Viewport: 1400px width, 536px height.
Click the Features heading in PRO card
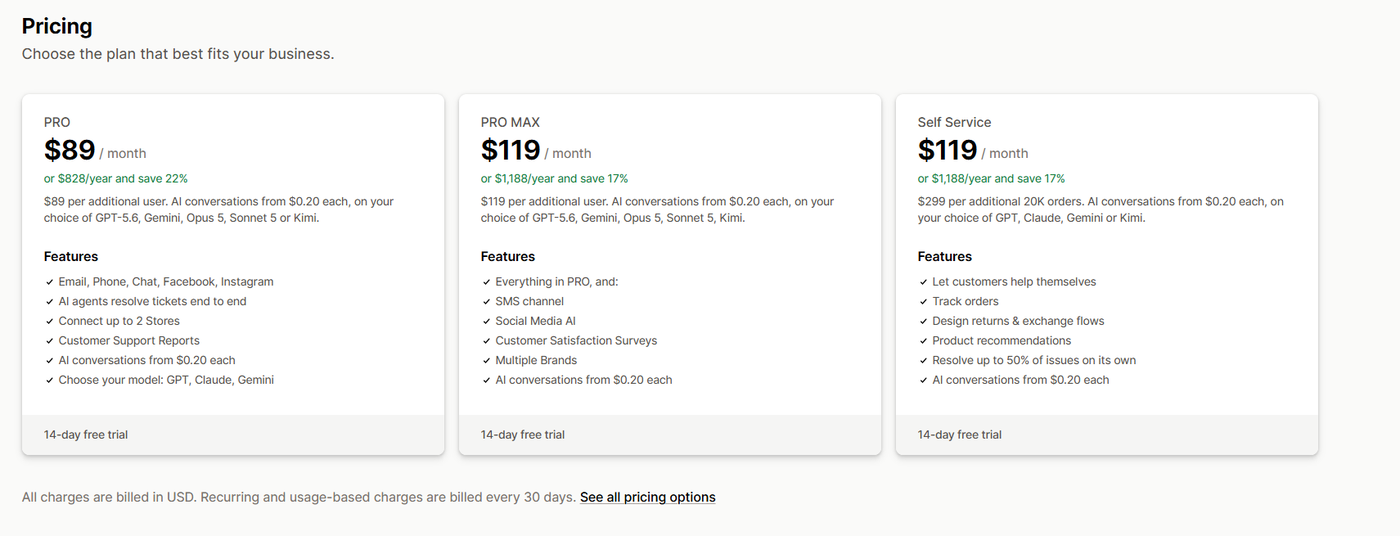click(x=71, y=257)
